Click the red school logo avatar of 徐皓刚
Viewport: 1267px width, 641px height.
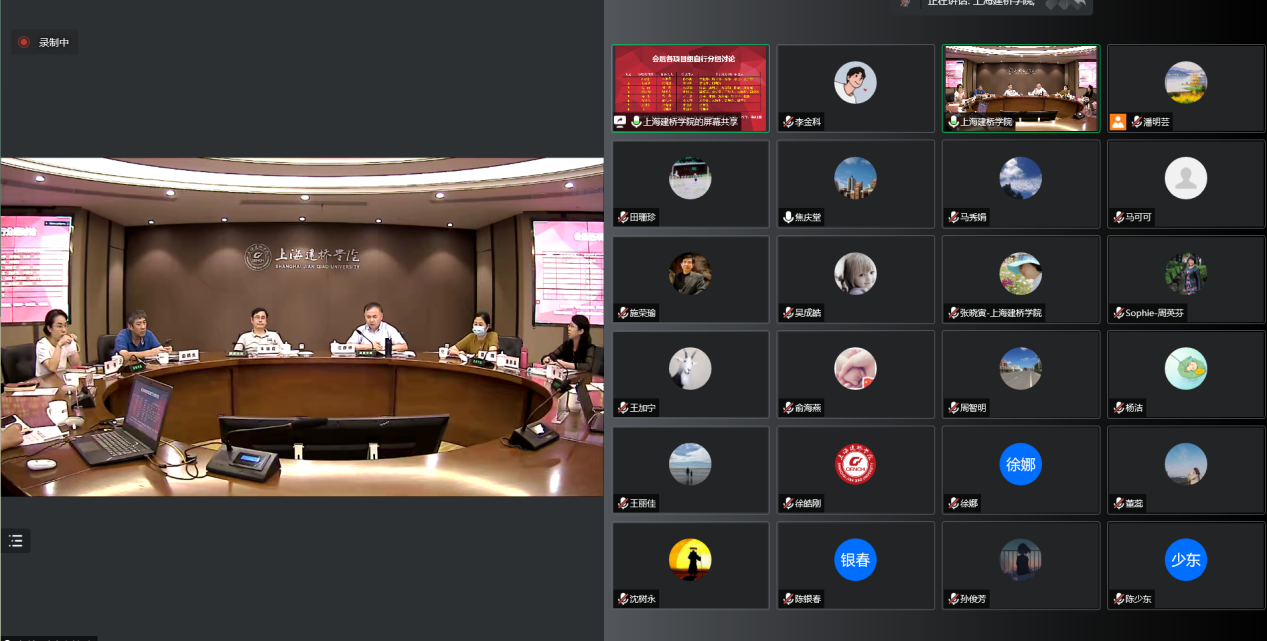[x=855, y=464]
